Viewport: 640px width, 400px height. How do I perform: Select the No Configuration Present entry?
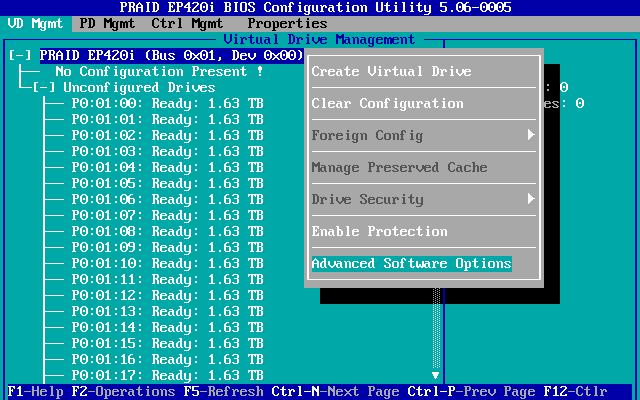pos(159,71)
